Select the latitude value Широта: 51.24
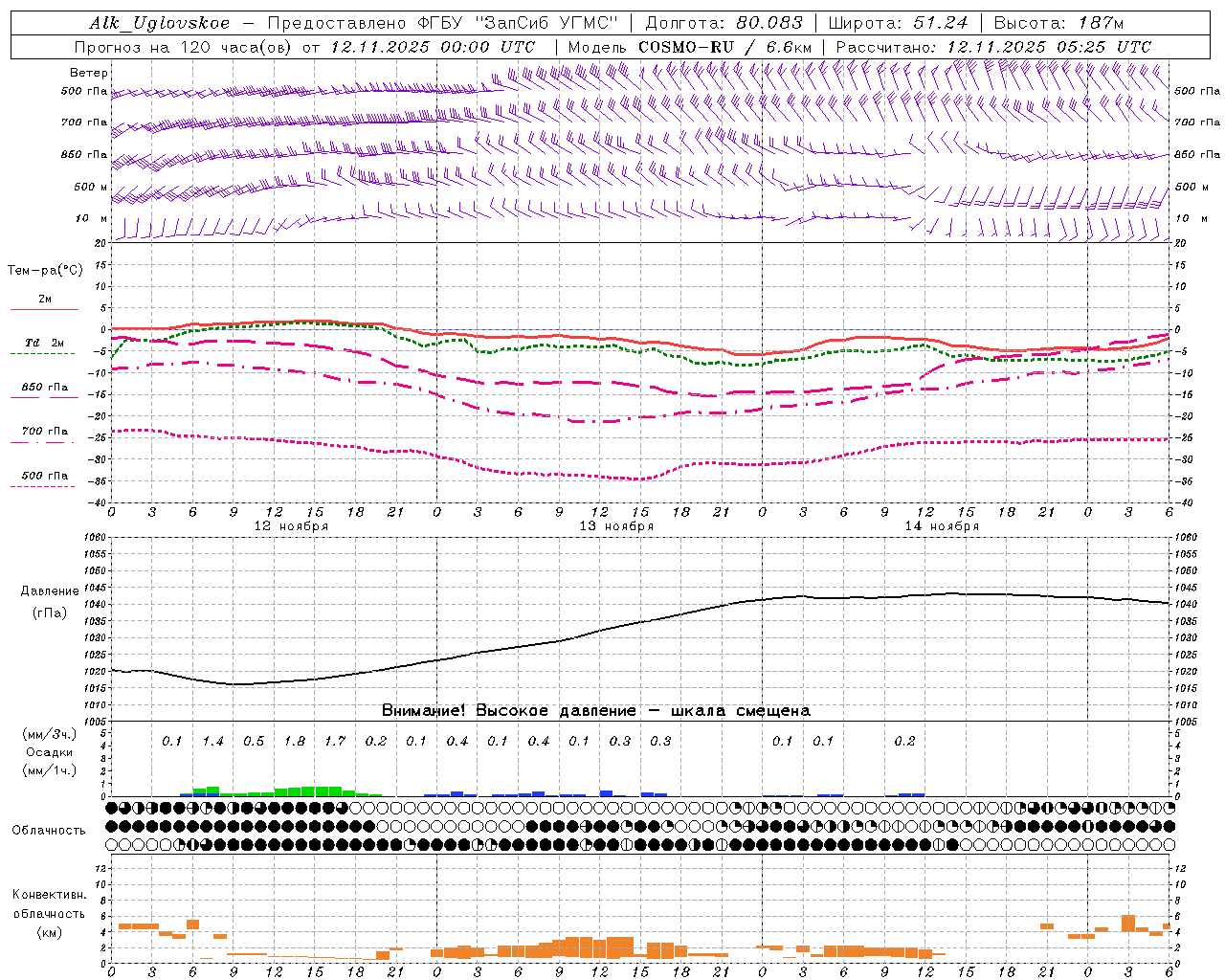Image resolution: width=1225 pixels, height=980 pixels. pyautogui.click(x=898, y=24)
